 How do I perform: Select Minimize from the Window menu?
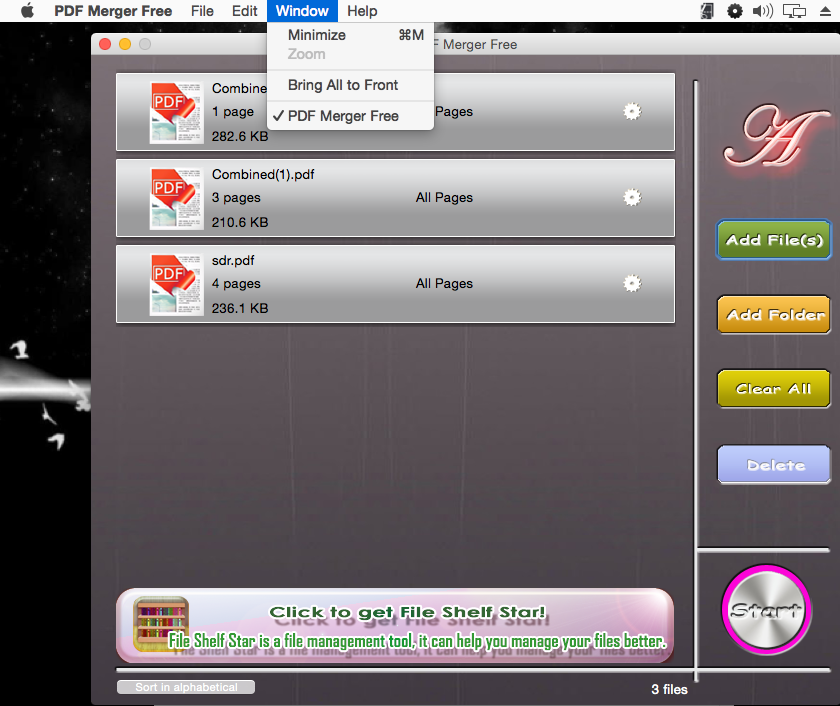click(350, 35)
